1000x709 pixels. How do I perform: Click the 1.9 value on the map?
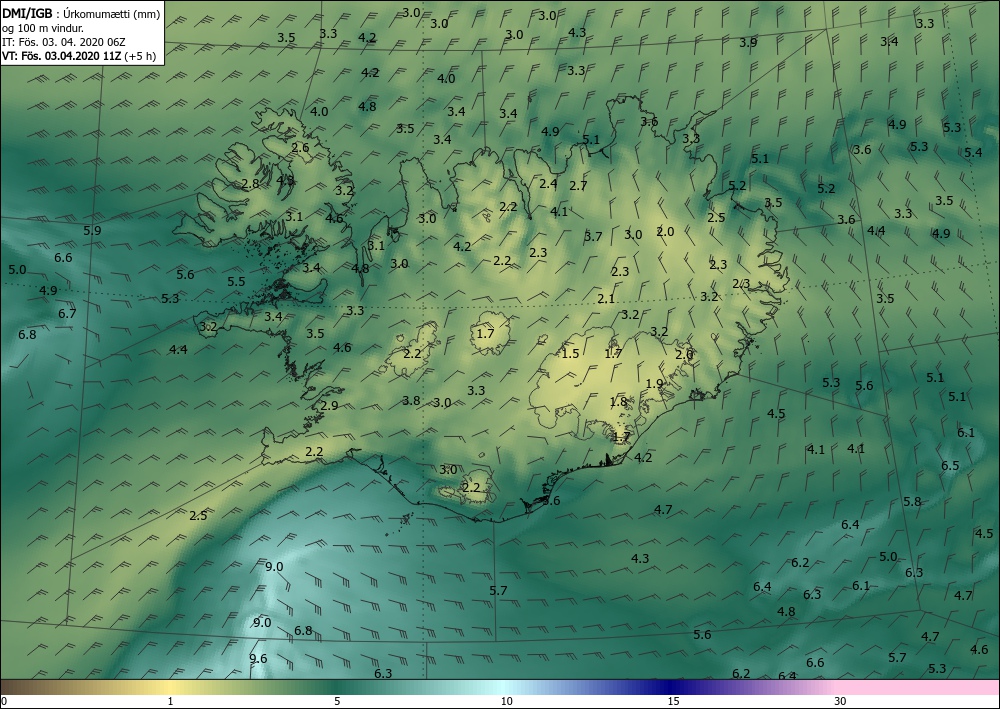[654, 383]
